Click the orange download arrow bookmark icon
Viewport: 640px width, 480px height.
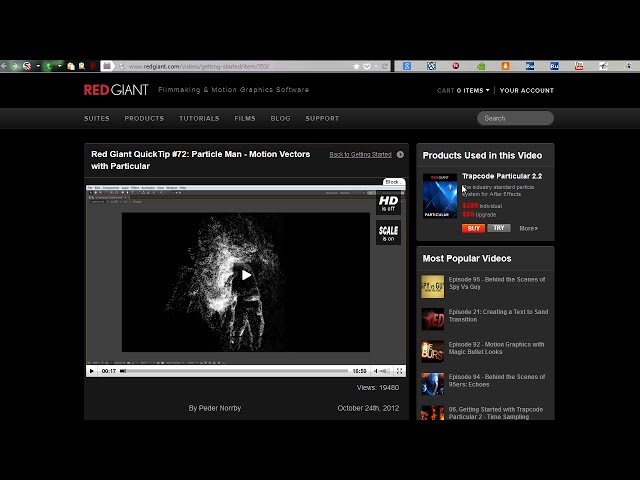tap(505, 66)
